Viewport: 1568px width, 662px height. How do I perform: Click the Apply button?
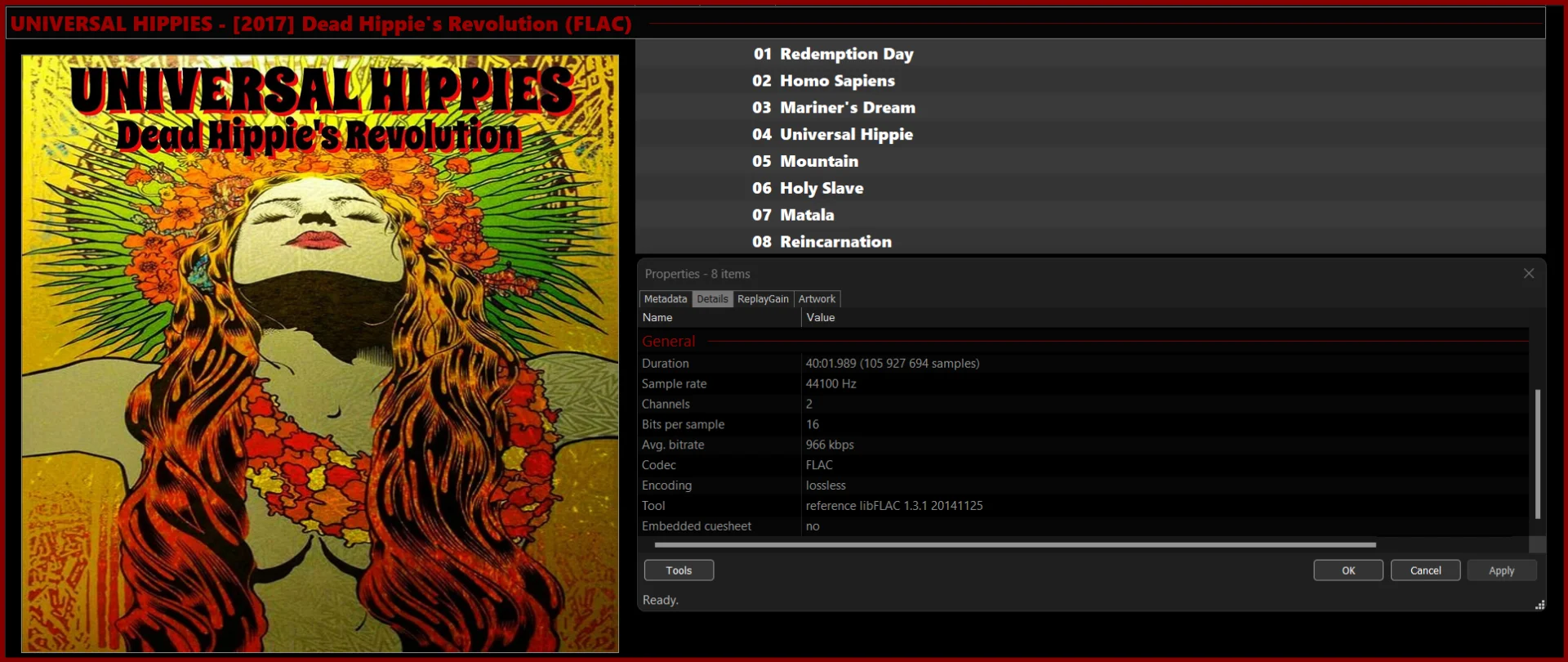(x=1501, y=570)
